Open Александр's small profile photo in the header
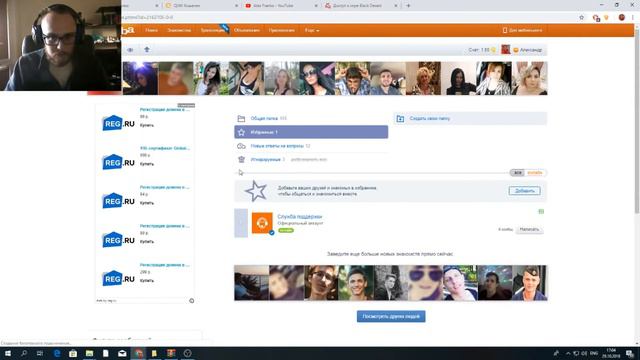 [x=506, y=50]
